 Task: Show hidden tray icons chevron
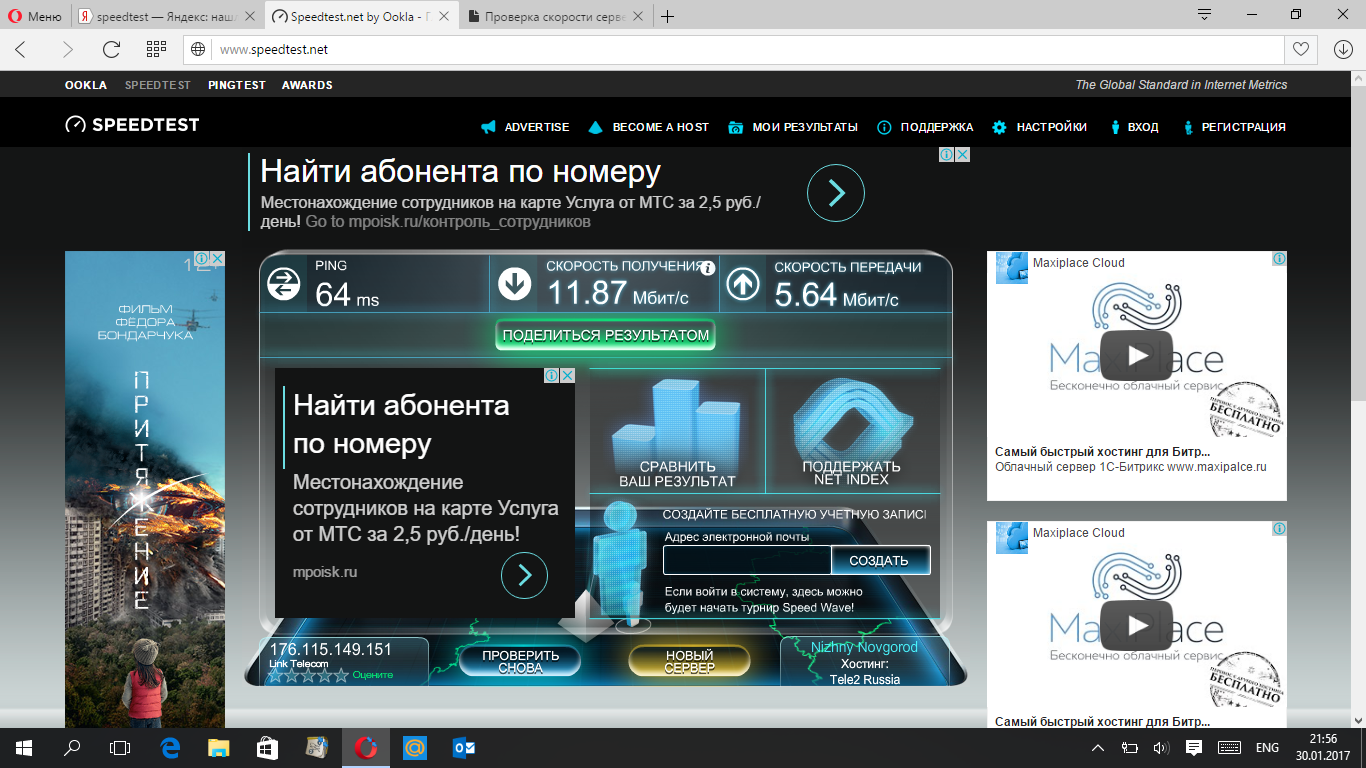click(1098, 747)
